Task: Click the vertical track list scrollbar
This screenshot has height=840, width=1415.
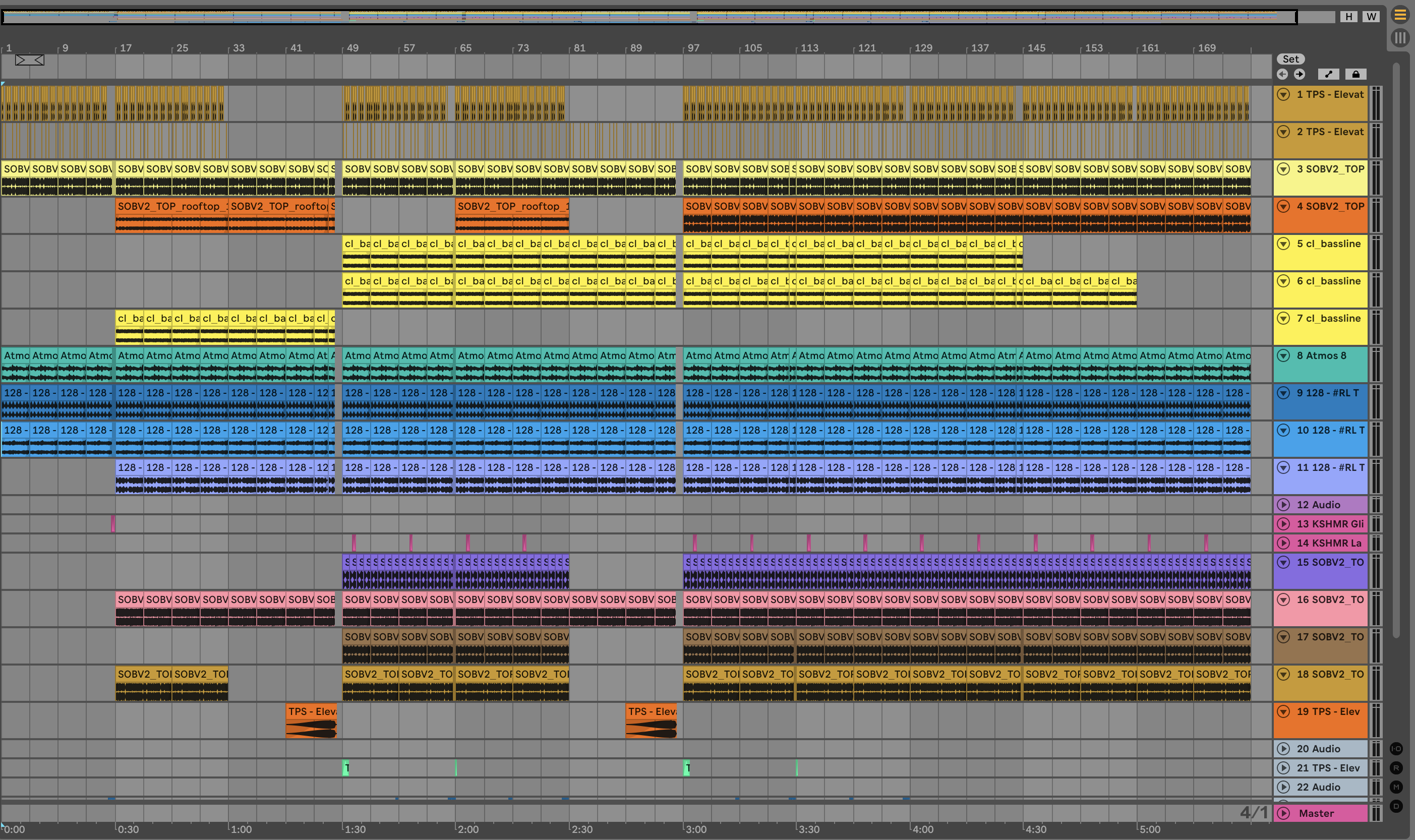Action: tap(1396, 351)
